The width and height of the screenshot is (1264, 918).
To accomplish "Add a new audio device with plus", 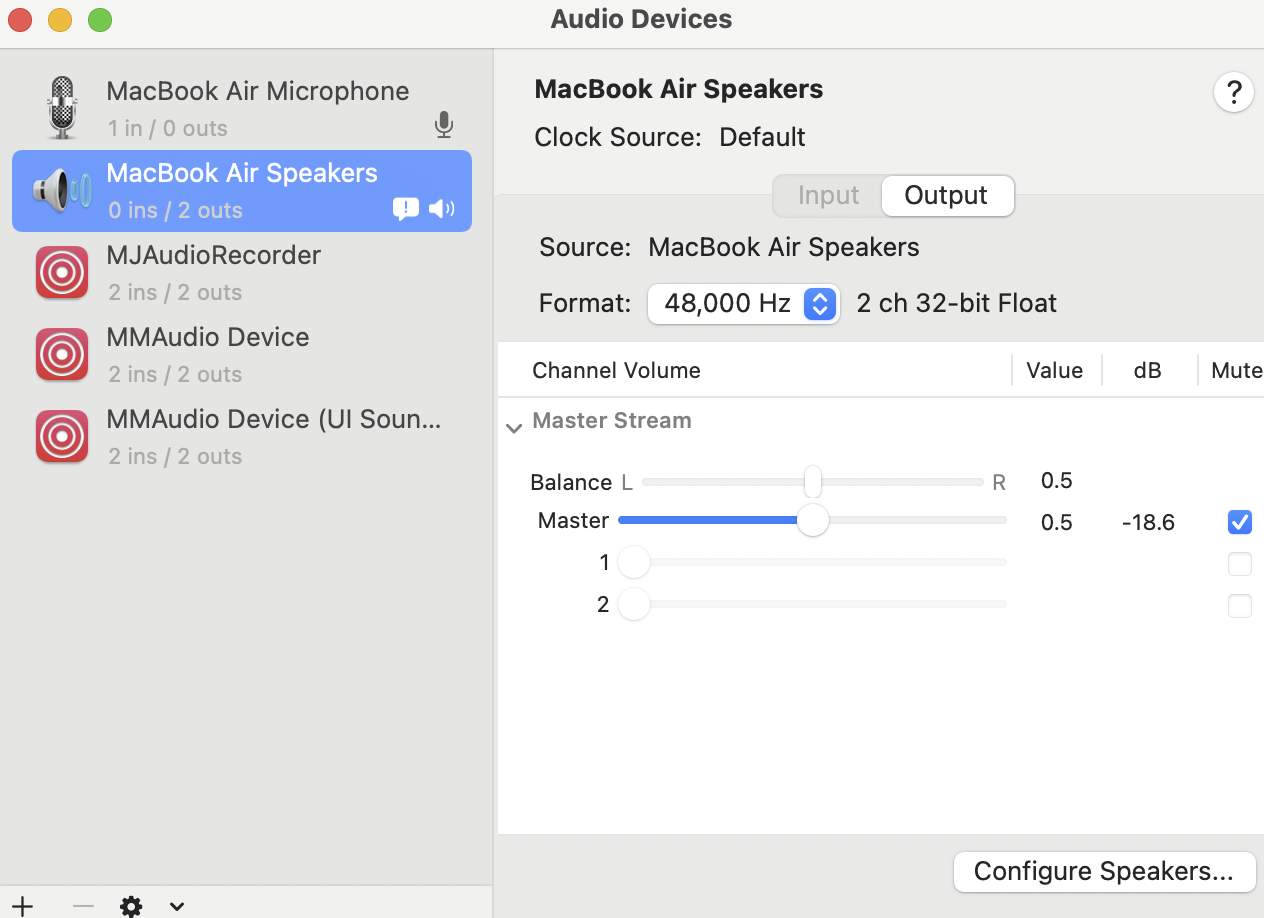I will click(22, 906).
